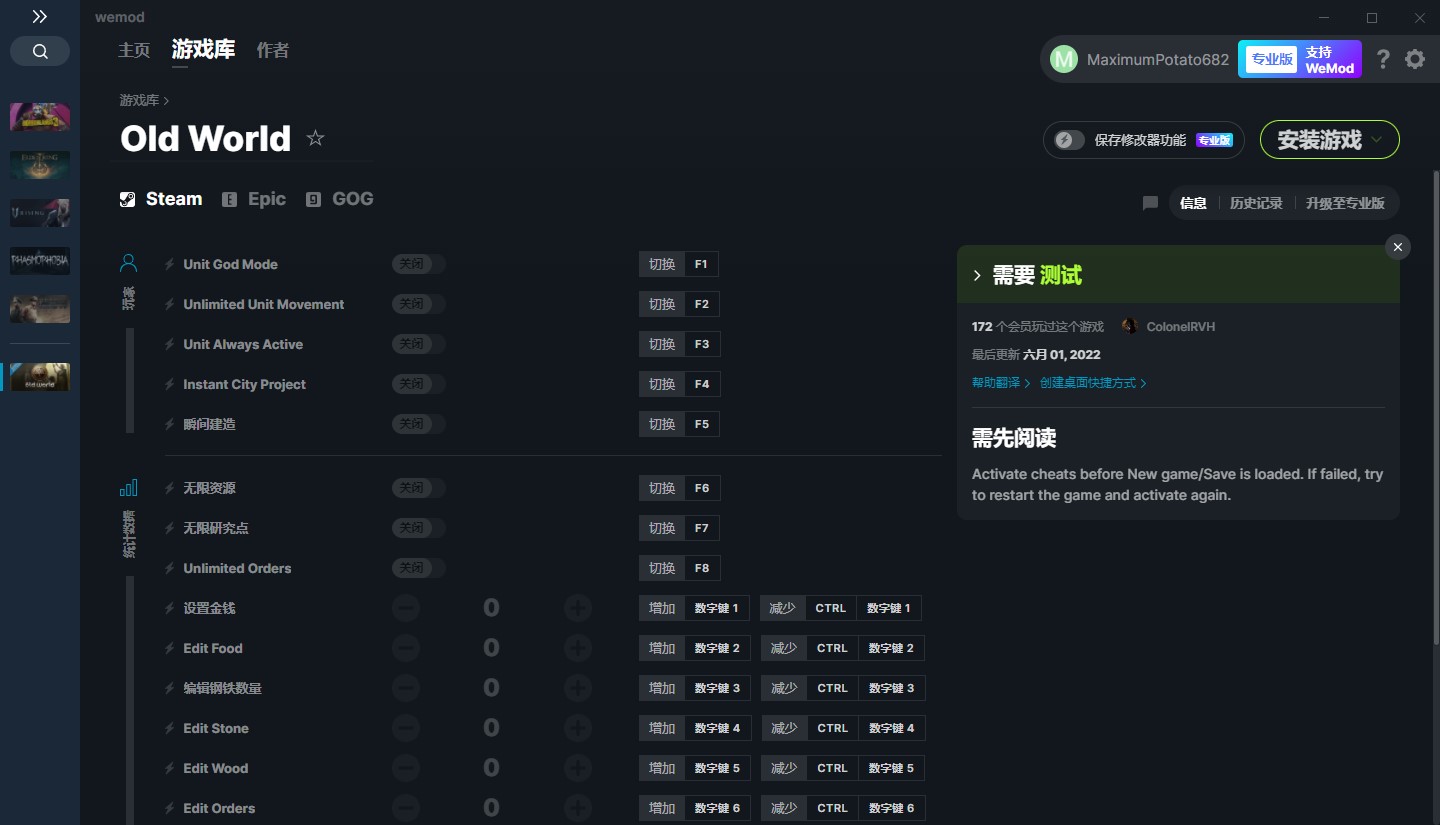The image size is (1440, 825).
Task: Toggle 瞬间建造 switch
Action: [x=418, y=424]
